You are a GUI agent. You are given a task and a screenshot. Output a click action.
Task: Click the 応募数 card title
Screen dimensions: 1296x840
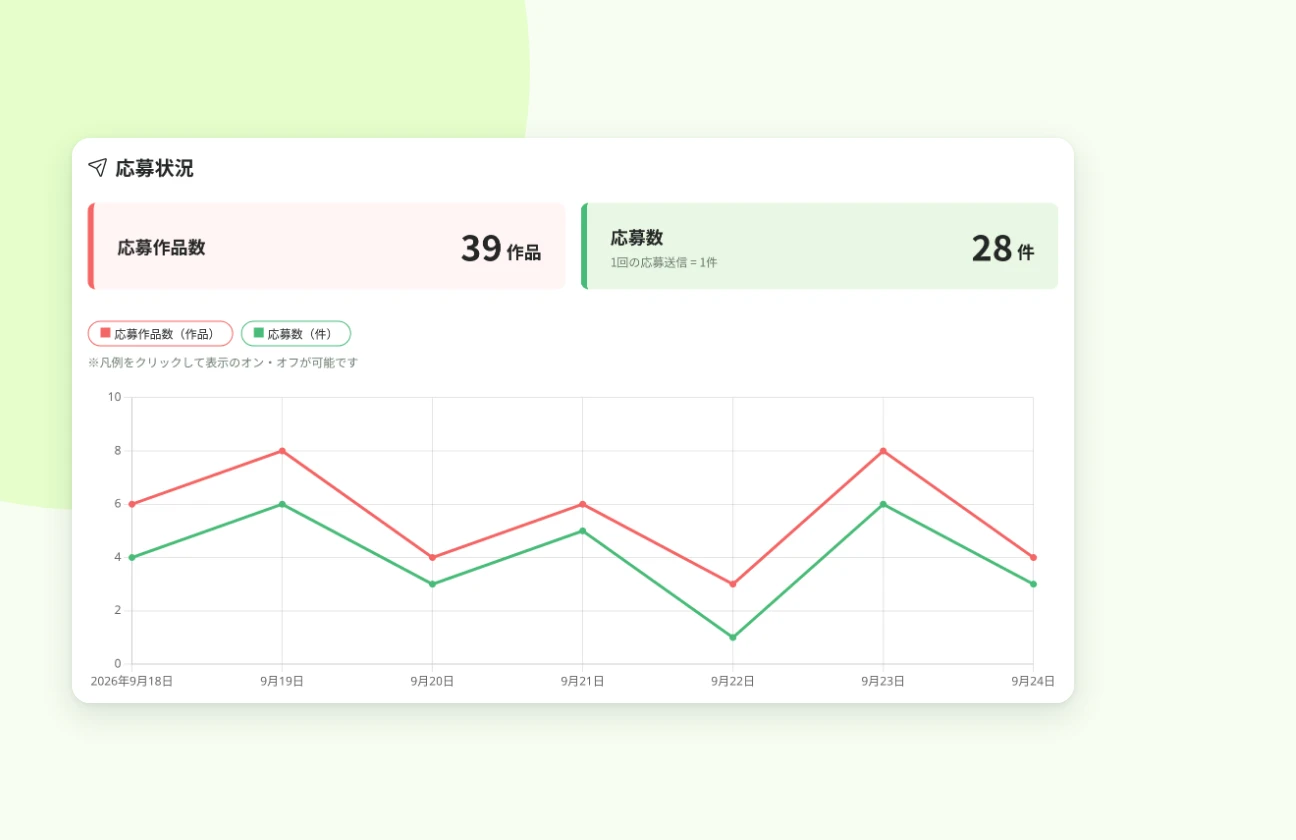[637, 238]
